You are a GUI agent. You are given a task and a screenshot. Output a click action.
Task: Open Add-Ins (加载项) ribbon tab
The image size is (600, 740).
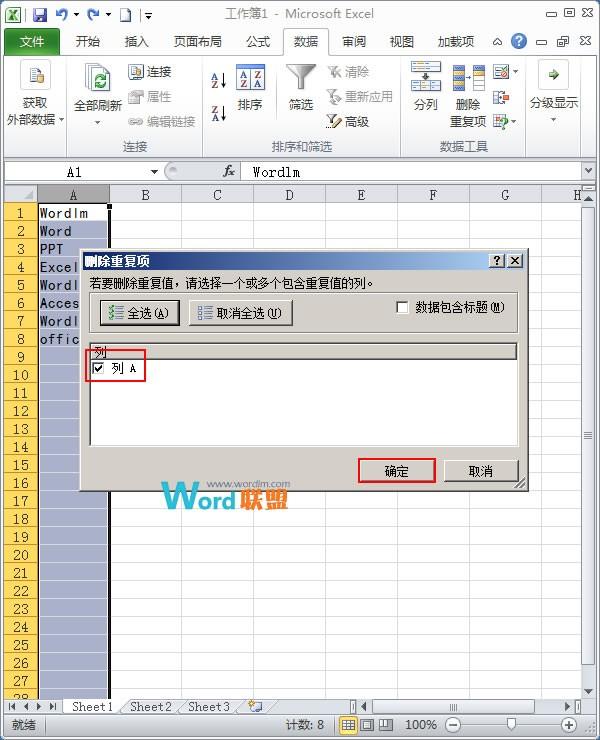[x=456, y=42]
